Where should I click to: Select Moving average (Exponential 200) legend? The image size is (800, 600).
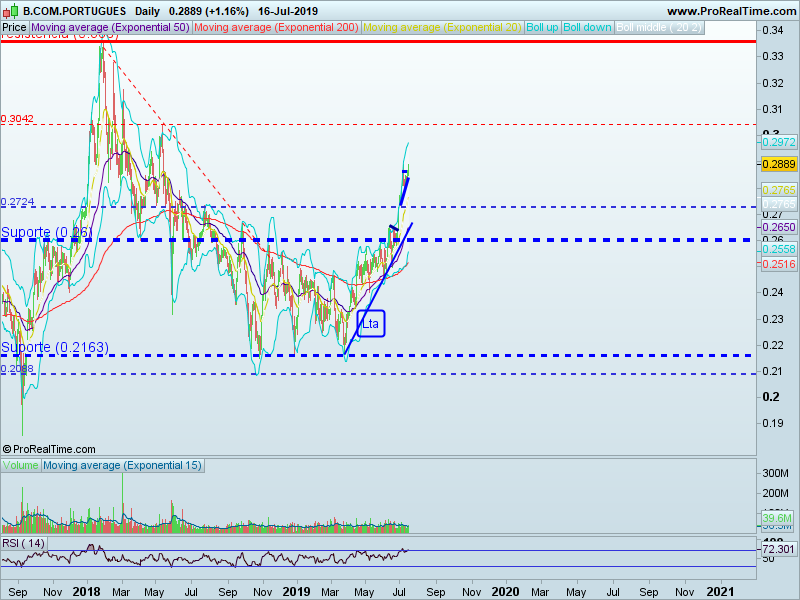[x=276, y=28]
